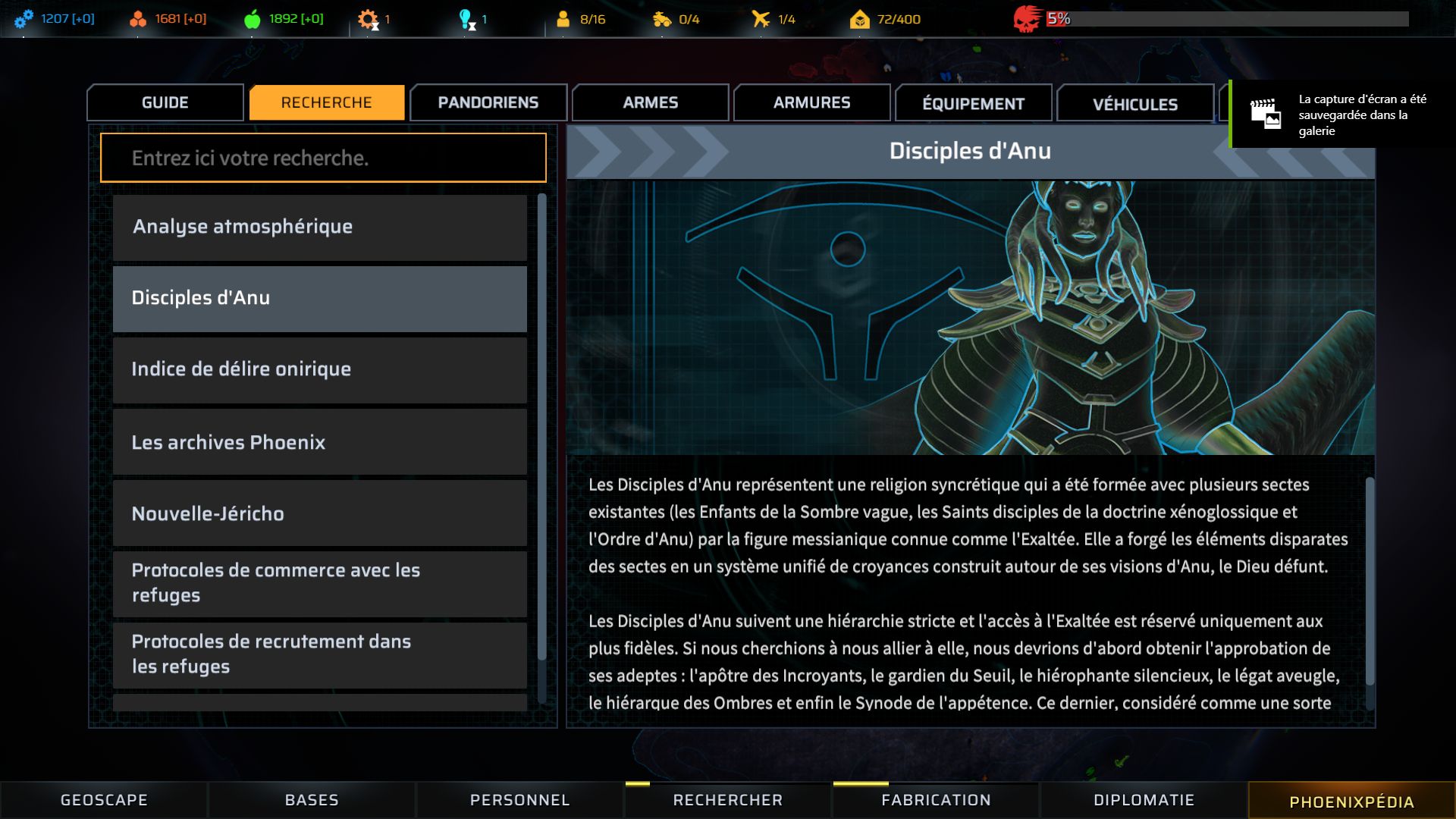This screenshot has height=819, width=1456.
Task: Click the search field Entrez ici votre recherche
Action: click(323, 158)
